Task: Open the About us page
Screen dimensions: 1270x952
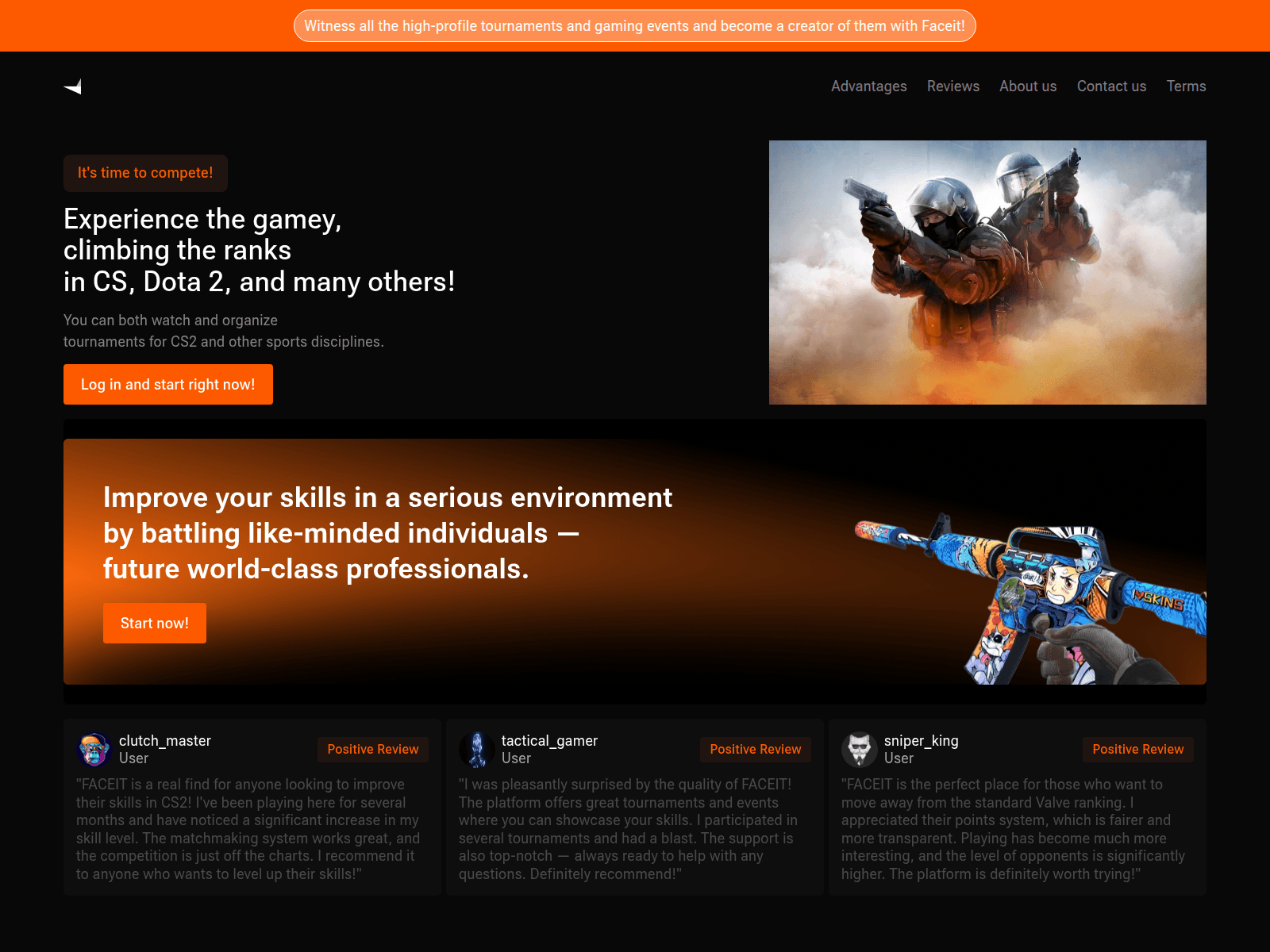Action: point(1028,86)
